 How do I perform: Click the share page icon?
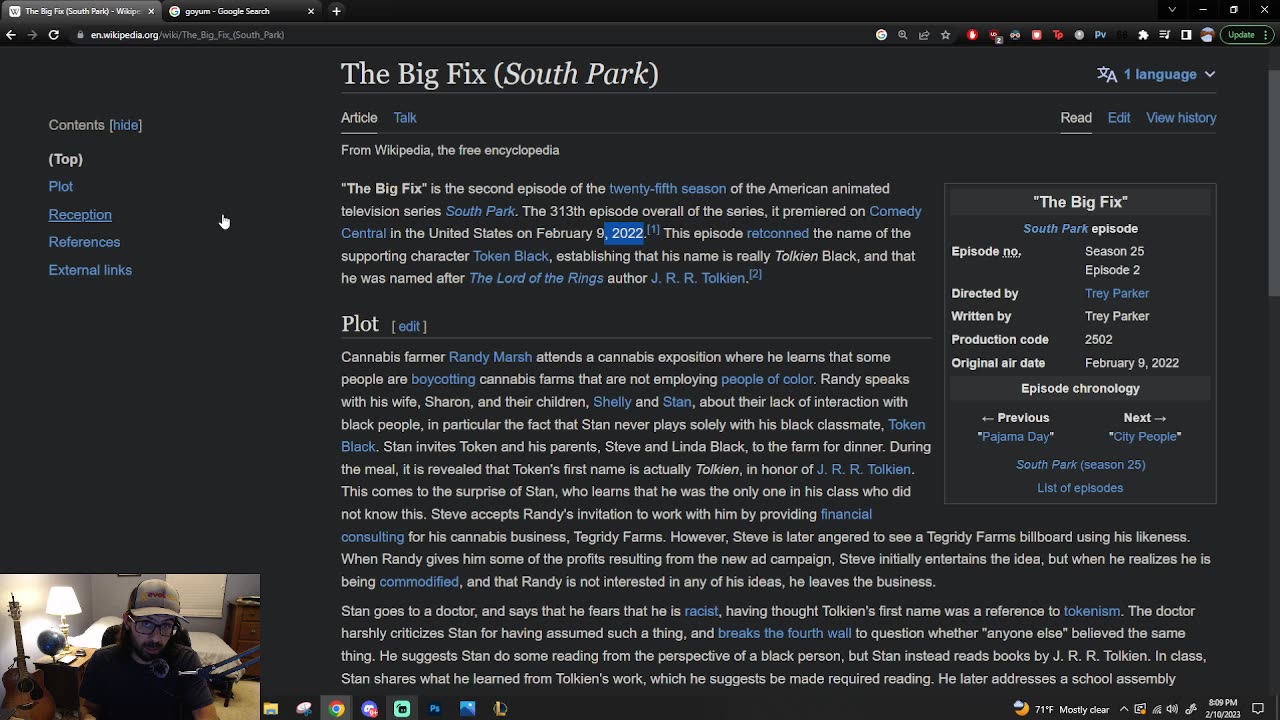924,35
